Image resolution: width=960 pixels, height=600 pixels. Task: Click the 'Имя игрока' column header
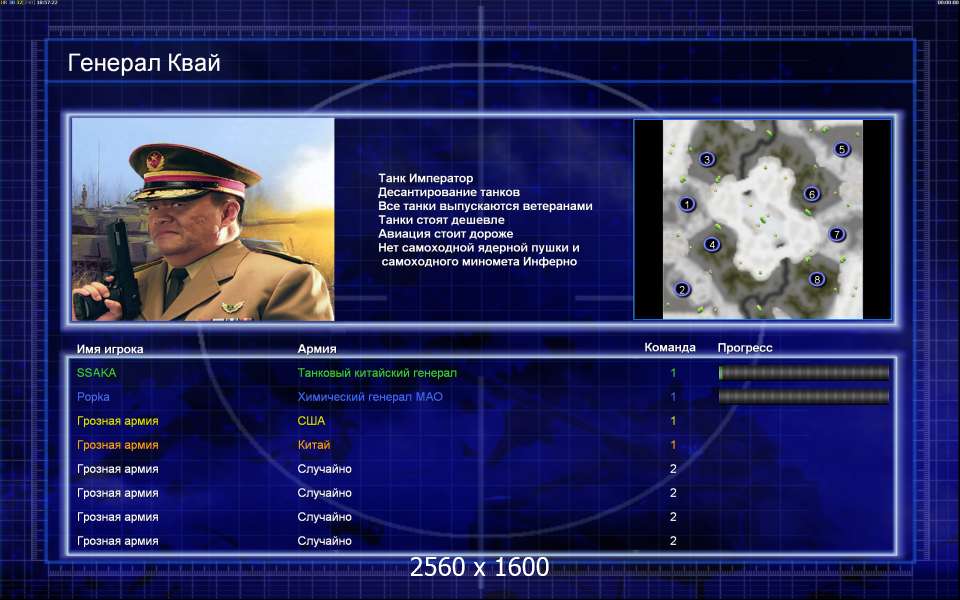110,349
